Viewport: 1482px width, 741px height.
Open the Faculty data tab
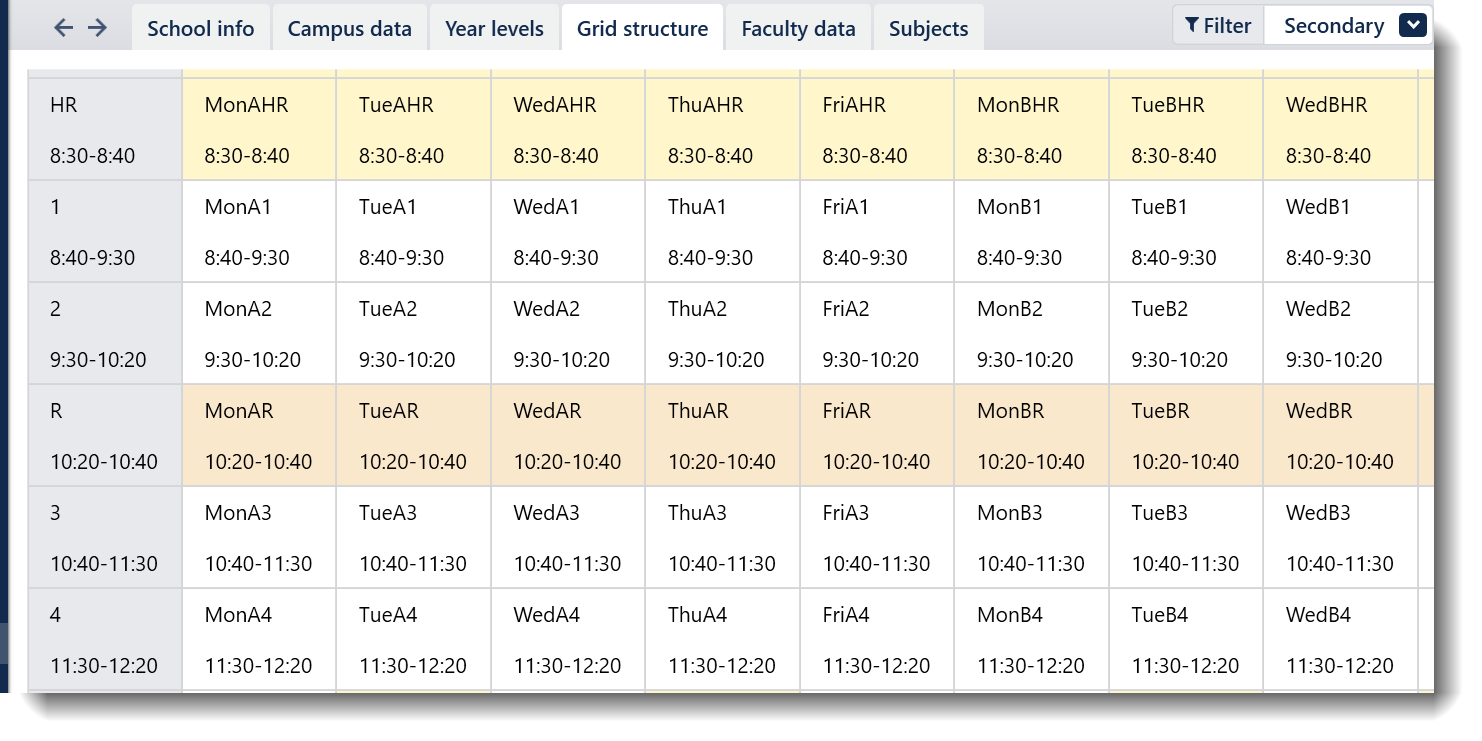tap(798, 29)
